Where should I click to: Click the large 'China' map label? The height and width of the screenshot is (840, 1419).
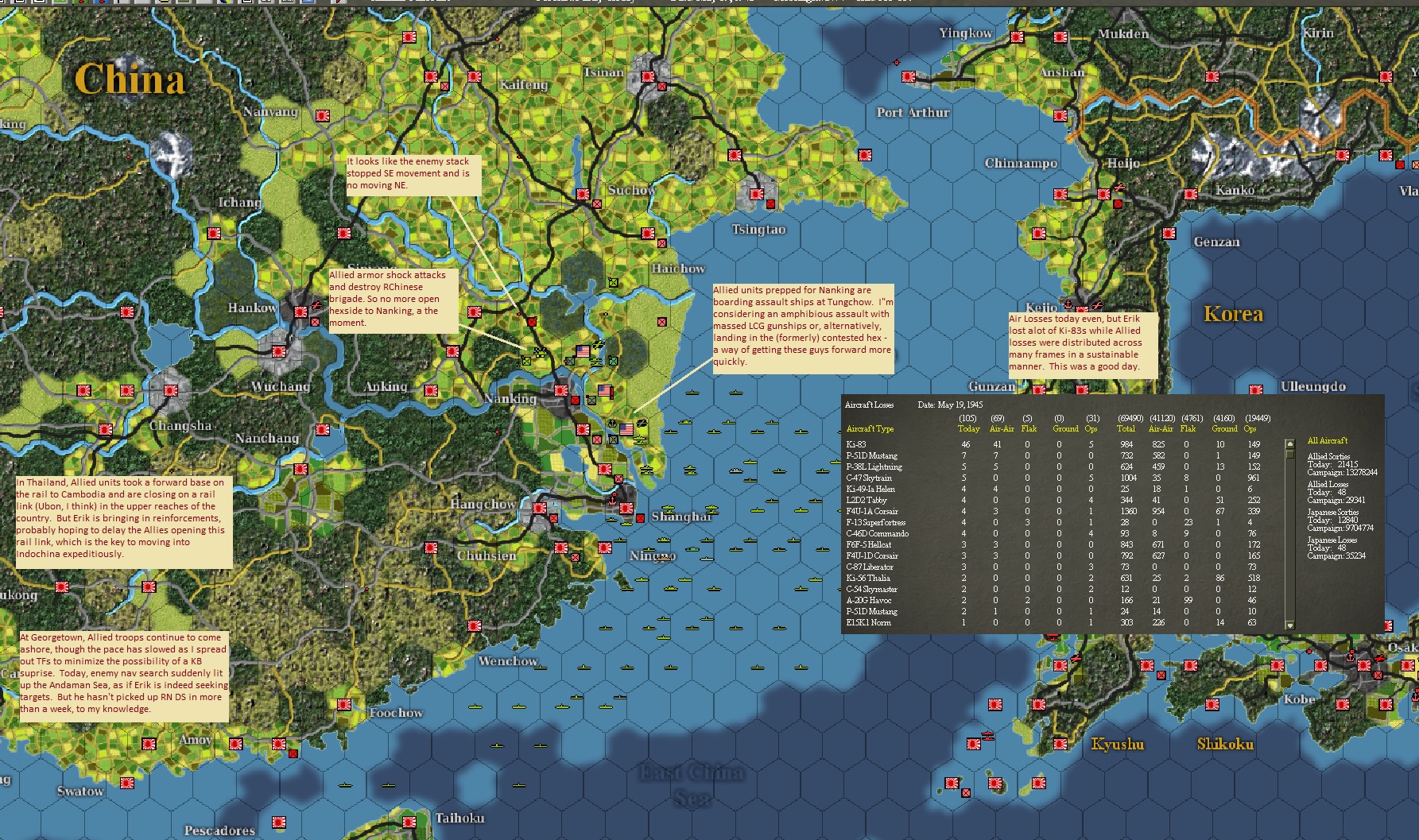(130, 79)
